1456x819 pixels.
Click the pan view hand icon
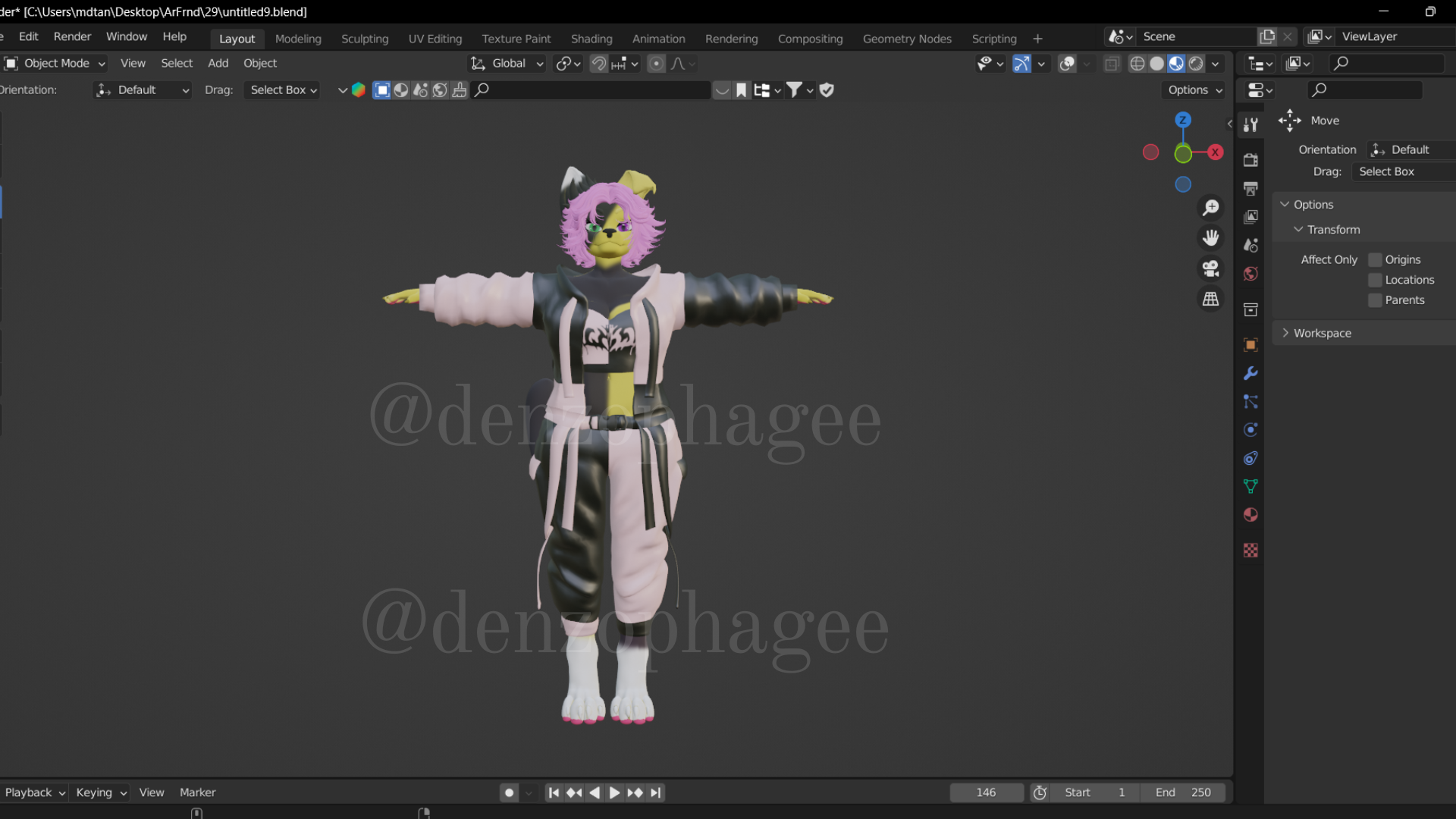[x=1211, y=238]
